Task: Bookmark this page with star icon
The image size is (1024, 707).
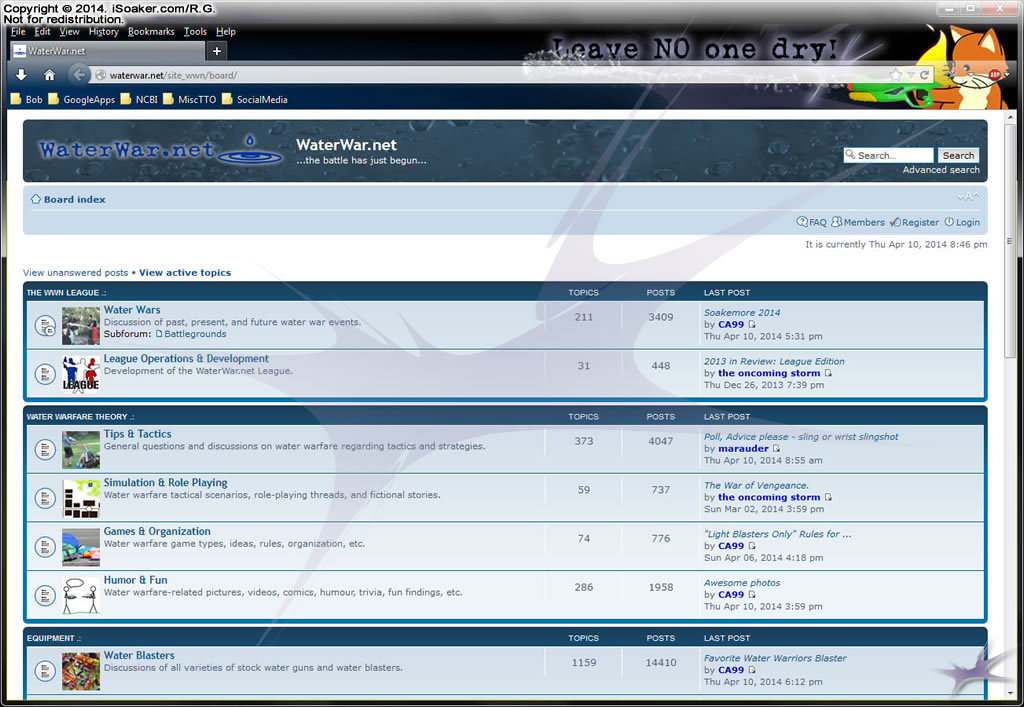Action: point(895,75)
